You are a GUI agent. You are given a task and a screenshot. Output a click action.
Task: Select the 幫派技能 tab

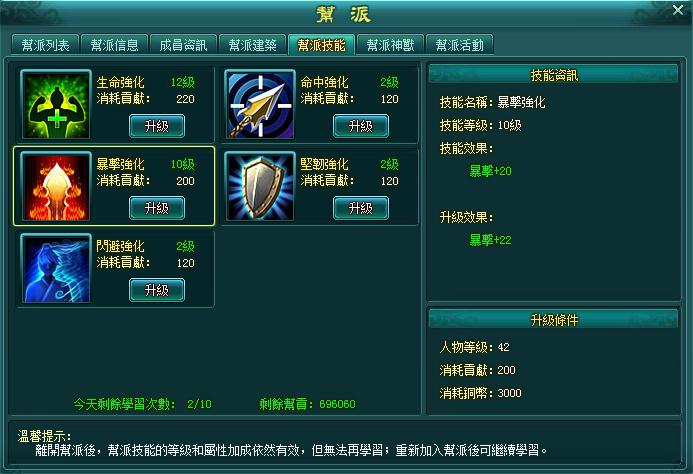[321, 45]
